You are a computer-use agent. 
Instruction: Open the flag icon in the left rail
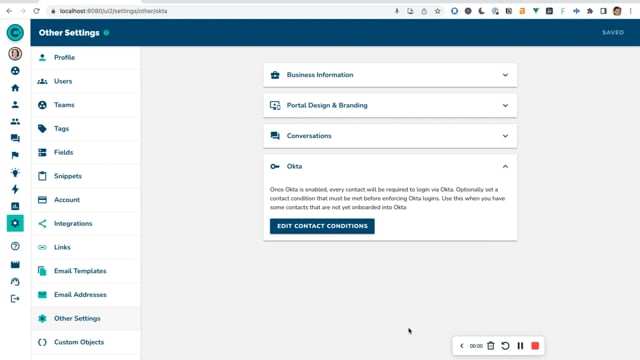(x=15, y=155)
